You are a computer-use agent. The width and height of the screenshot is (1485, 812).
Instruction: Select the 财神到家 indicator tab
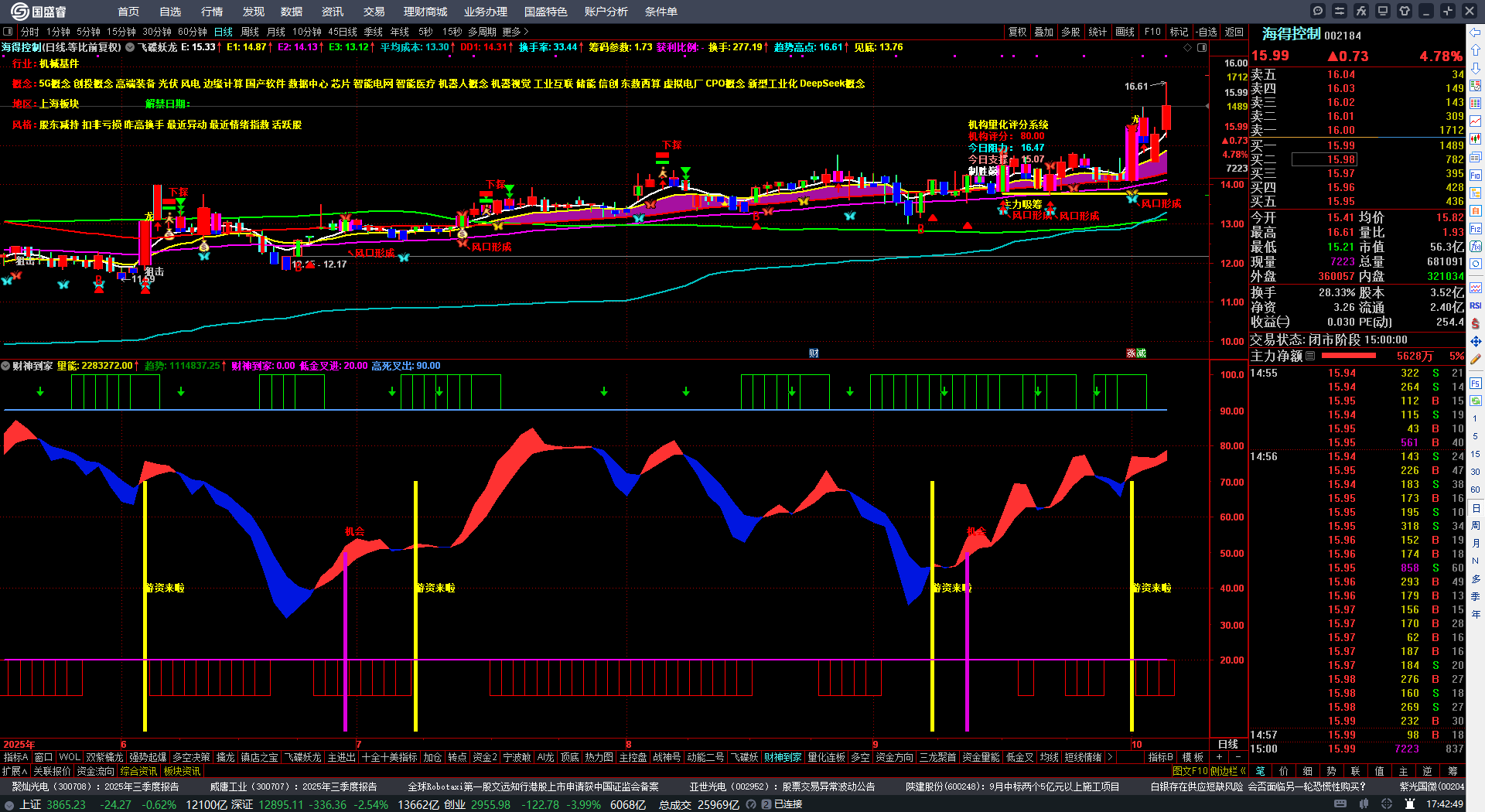point(783,757)
